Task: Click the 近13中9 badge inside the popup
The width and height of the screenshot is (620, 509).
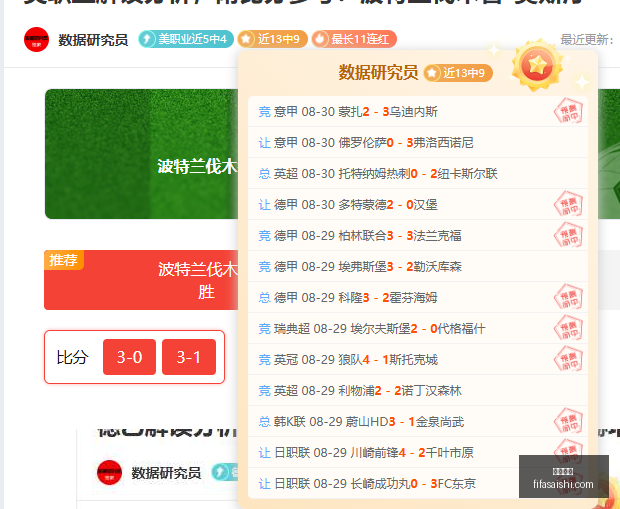Action: [458, 73]
